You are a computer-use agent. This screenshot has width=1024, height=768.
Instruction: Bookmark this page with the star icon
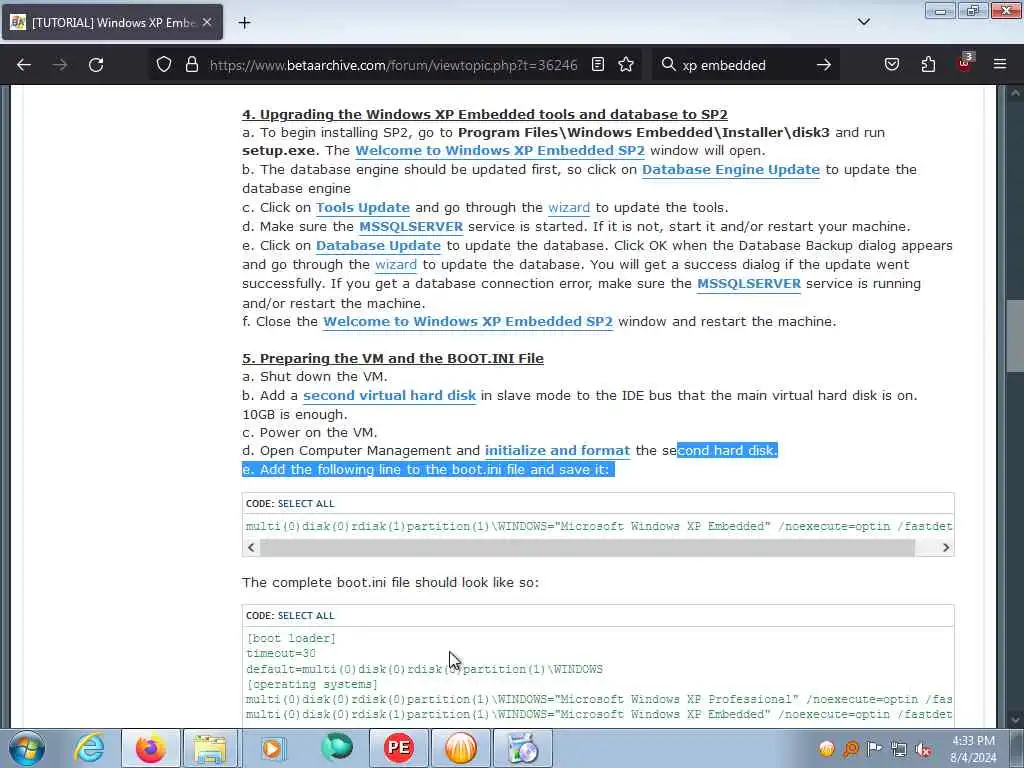click(626, 65)
